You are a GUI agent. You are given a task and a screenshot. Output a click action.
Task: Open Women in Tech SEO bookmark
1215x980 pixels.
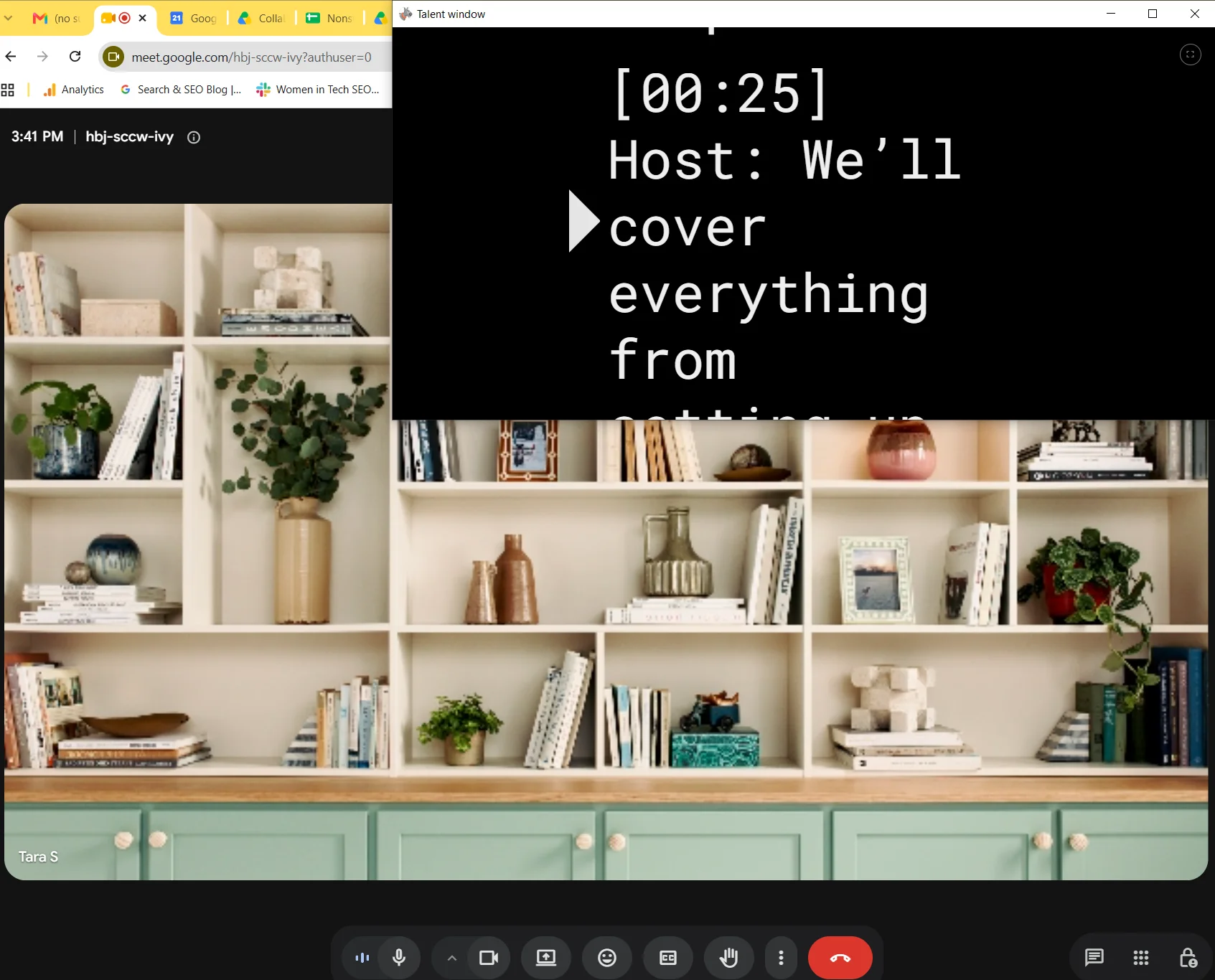(318, 90)
